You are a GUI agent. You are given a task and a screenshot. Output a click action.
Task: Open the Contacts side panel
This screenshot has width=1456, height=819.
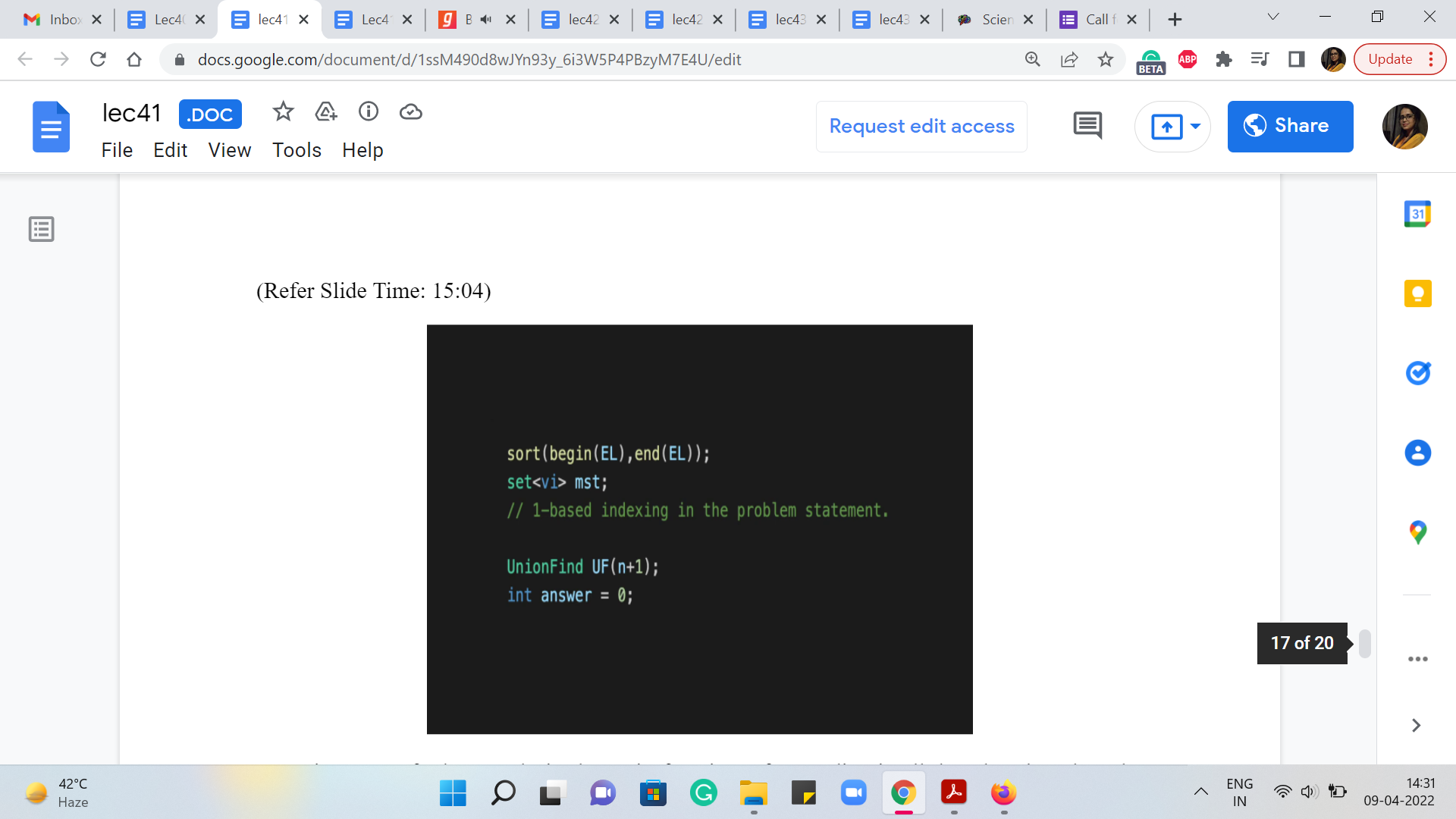pos(1417,453)
